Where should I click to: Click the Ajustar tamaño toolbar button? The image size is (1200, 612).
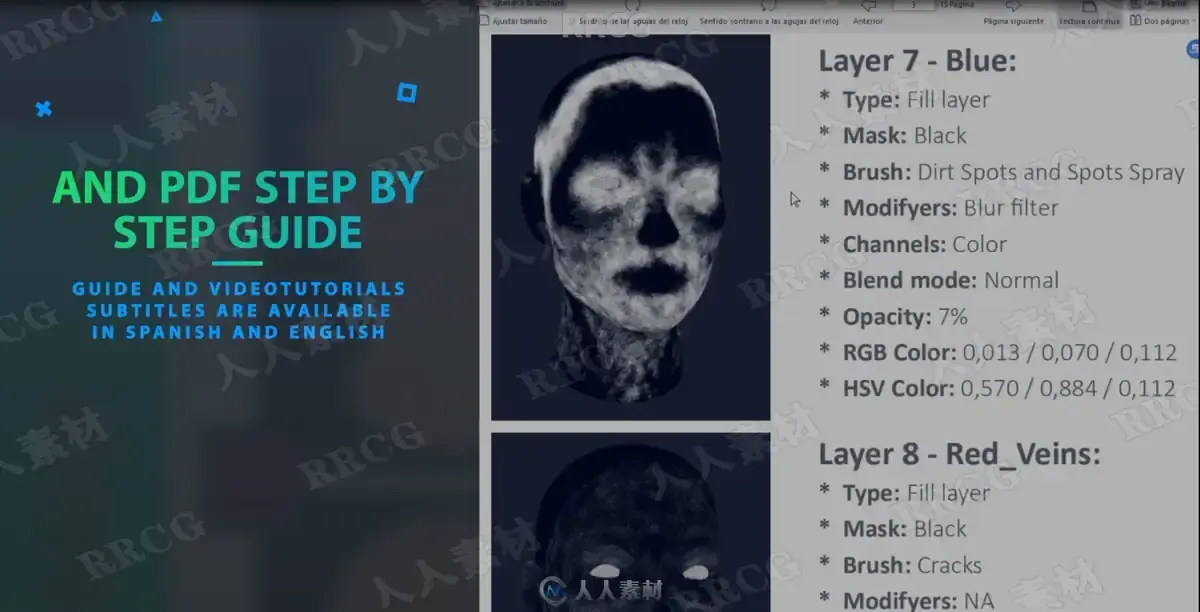point(514,20)
